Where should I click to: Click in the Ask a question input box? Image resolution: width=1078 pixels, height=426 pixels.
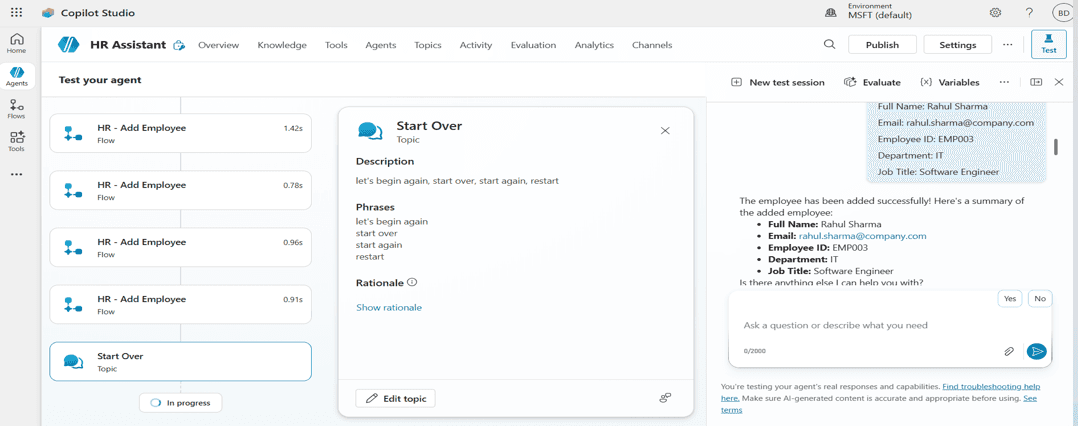[835, 325]
